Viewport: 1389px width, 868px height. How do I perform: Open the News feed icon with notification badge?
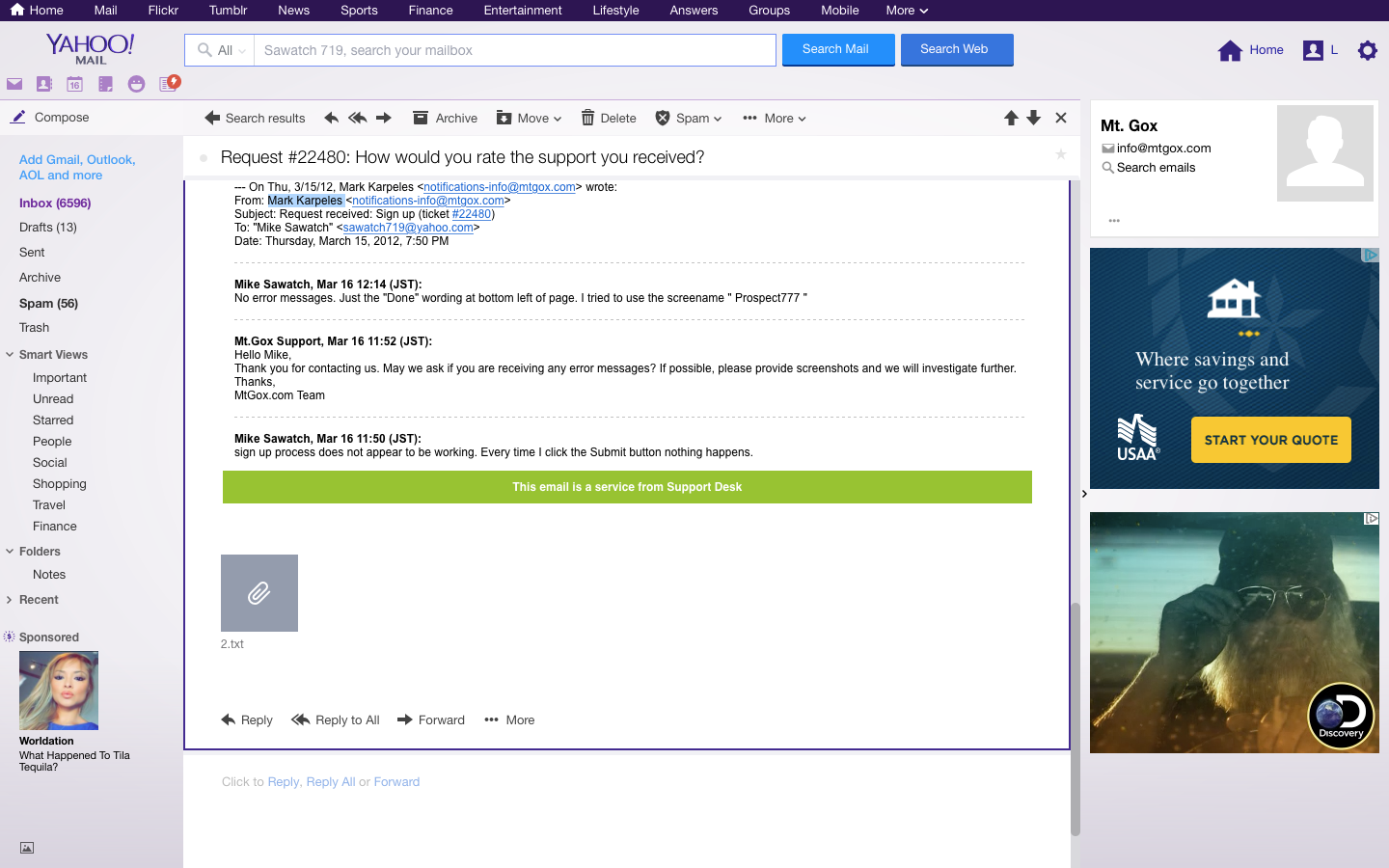pos(169,83)
